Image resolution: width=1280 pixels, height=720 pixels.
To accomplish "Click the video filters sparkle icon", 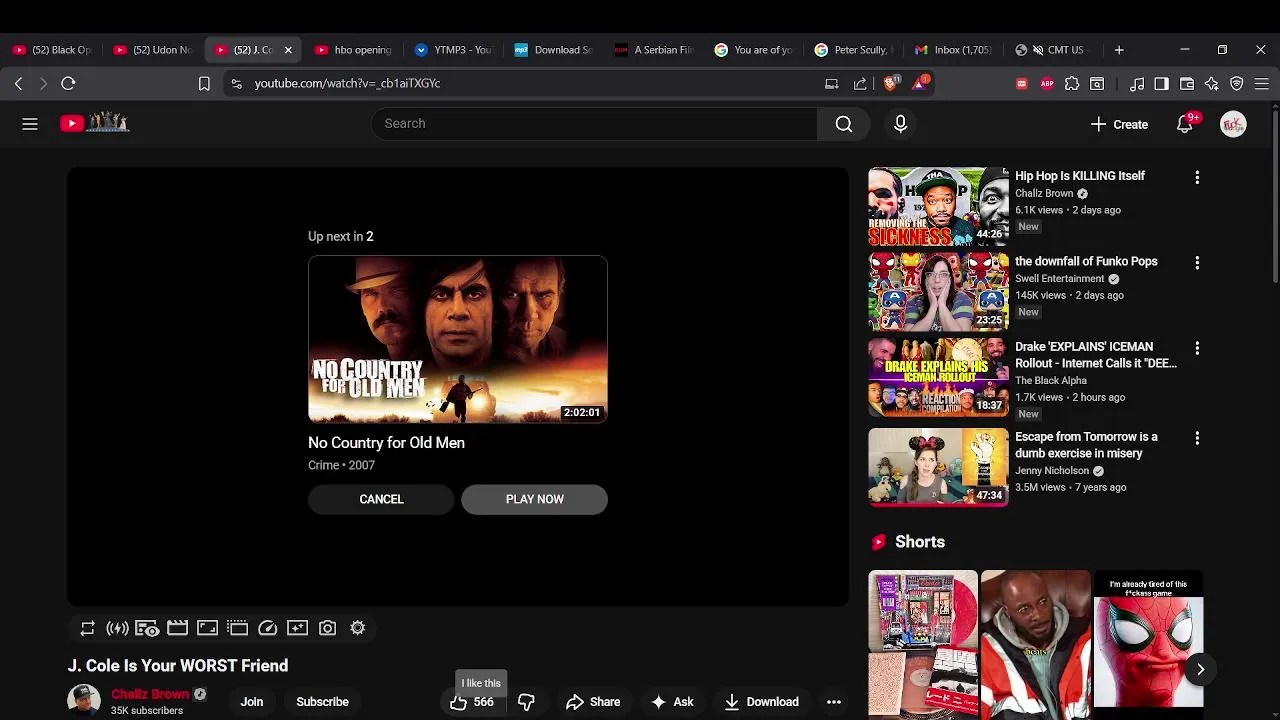I will click(x=297, y=628).
